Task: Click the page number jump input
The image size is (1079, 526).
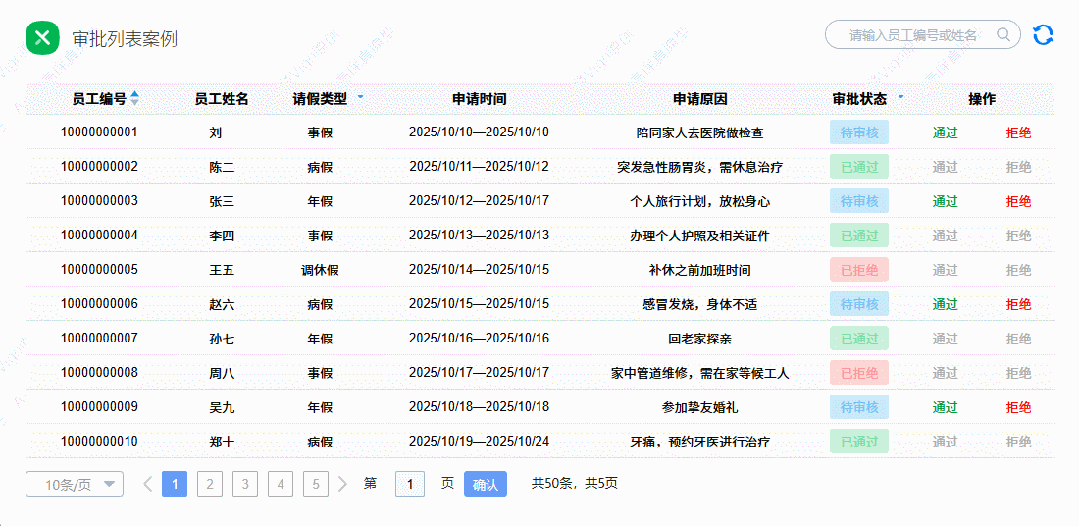Action: click(410, 484)
